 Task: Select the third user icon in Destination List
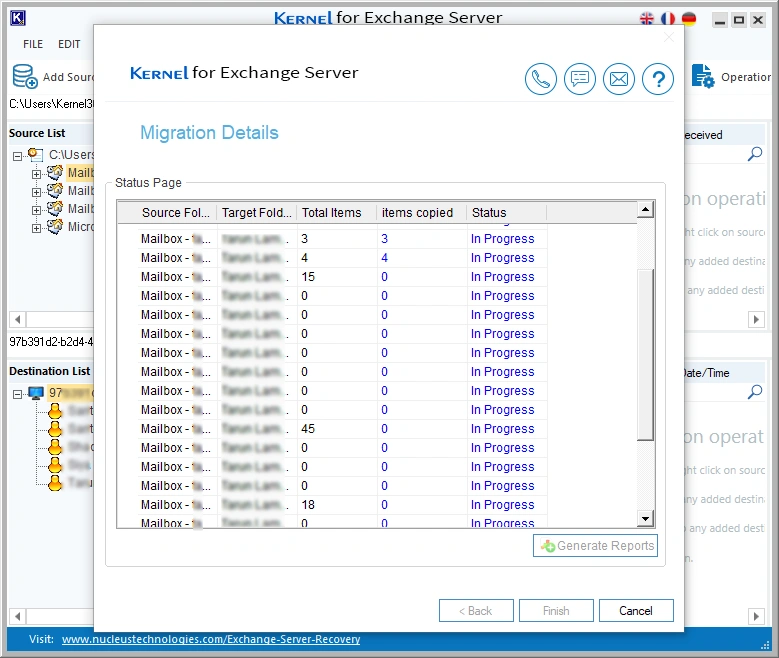55,447
